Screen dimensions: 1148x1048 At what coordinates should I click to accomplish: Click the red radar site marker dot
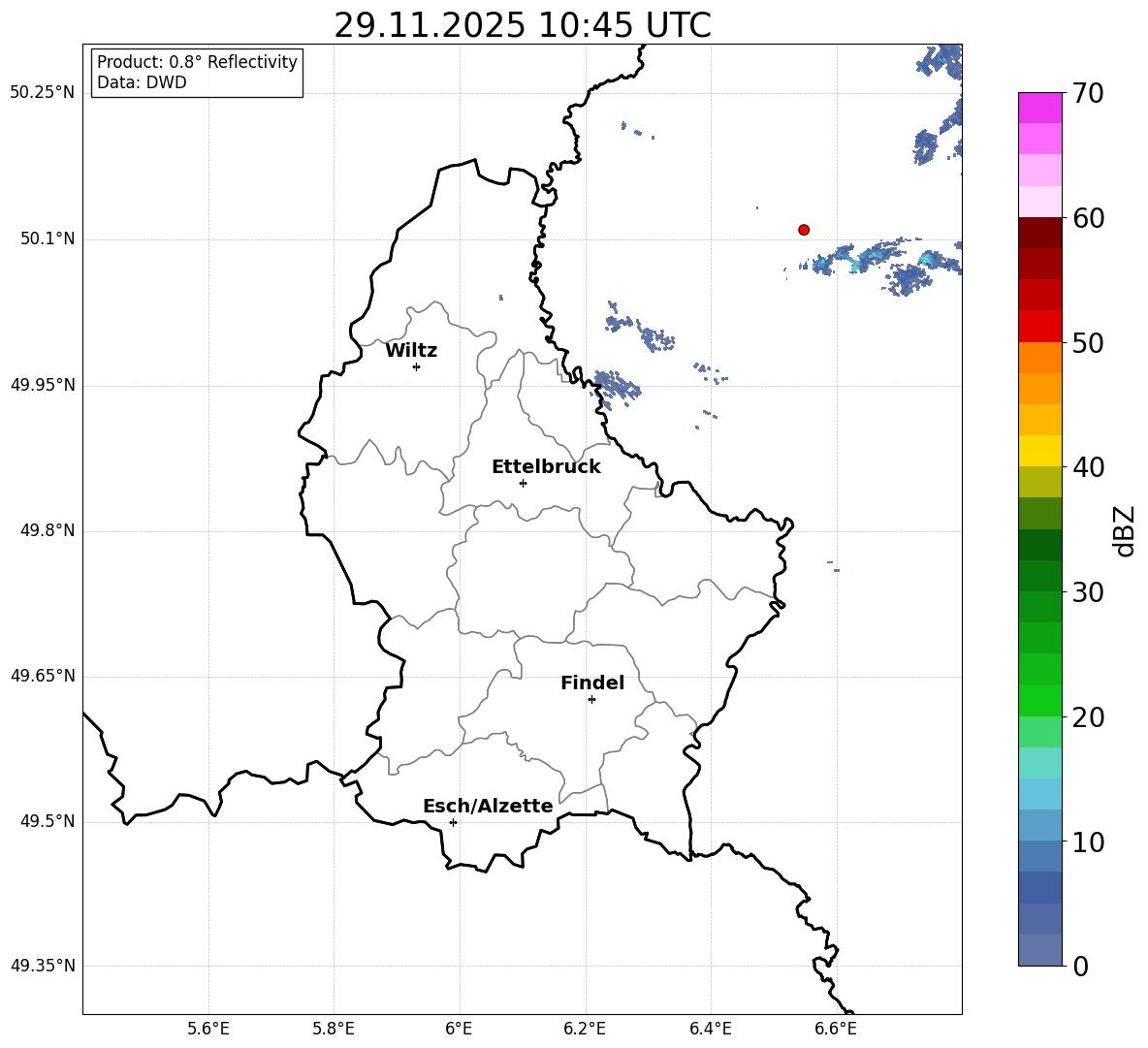[804, 230]
